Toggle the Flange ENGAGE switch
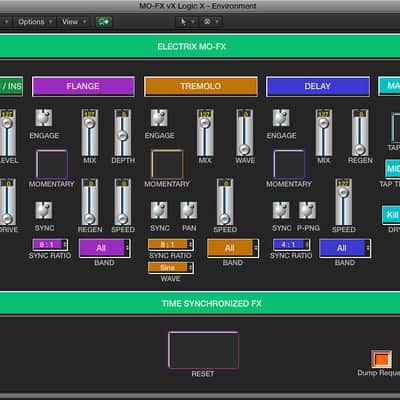The image size is (400, 400). (x=44, y=118)
